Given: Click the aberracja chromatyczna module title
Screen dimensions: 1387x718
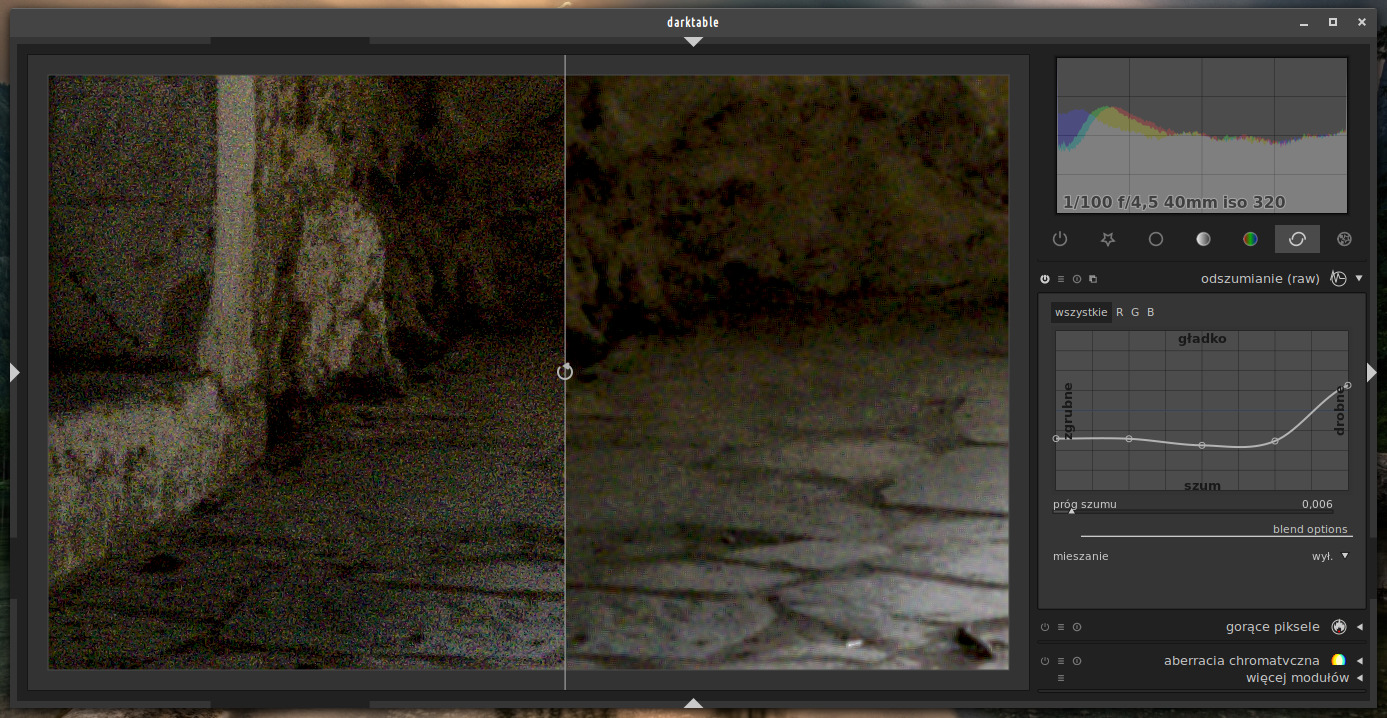Looking at the screenshot, I should [1242, 661].
